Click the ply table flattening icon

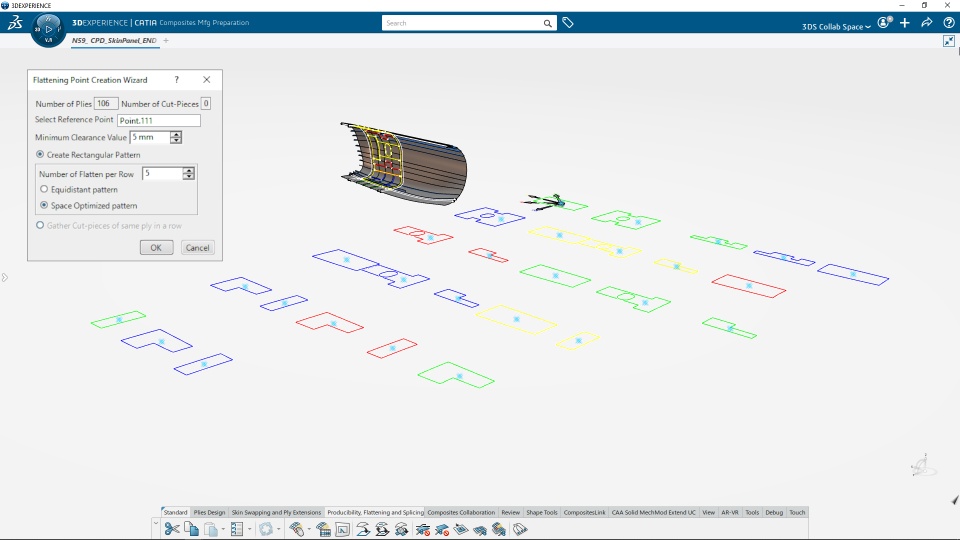point(323,529)
